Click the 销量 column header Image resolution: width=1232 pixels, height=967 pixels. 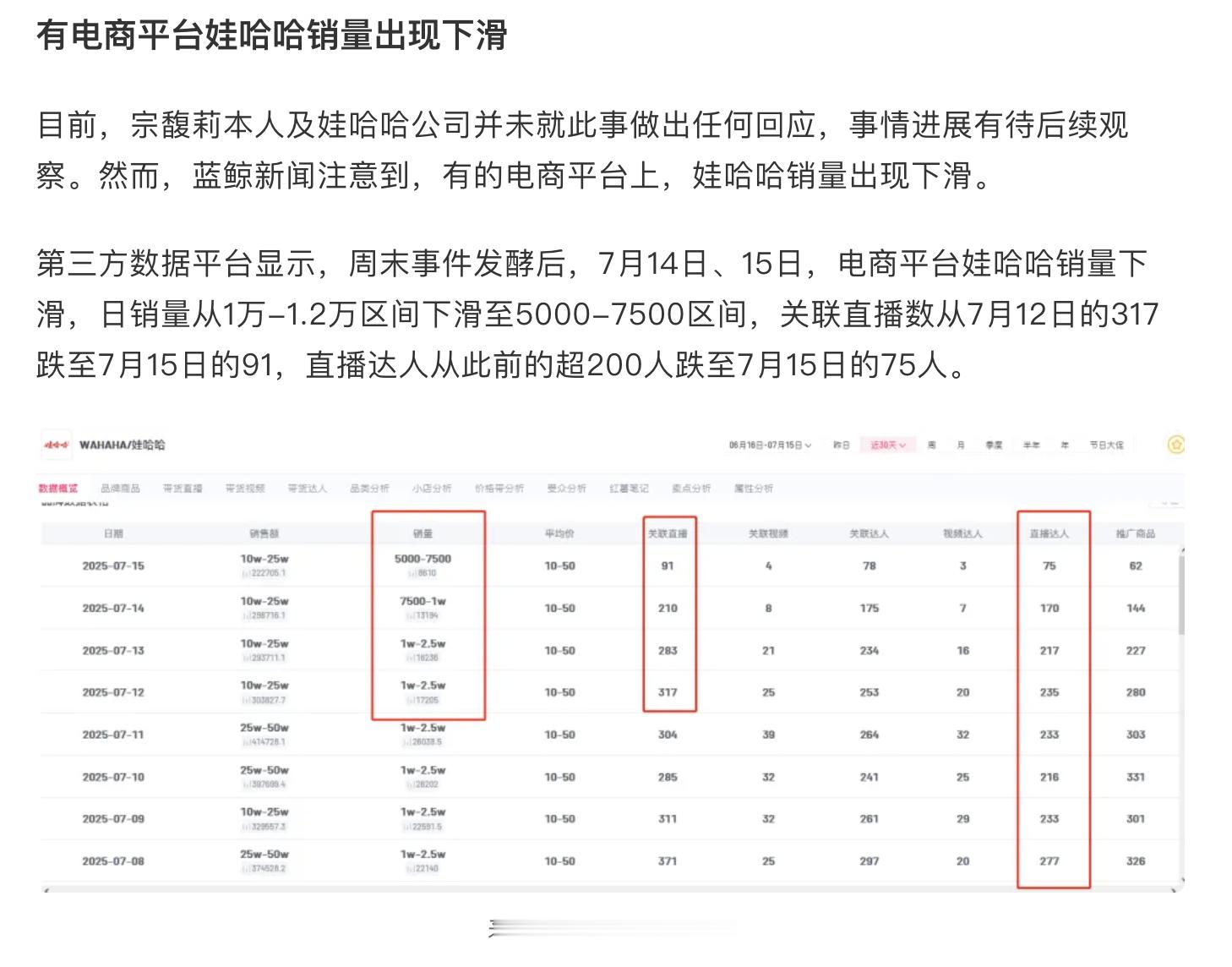click(422, 534)
